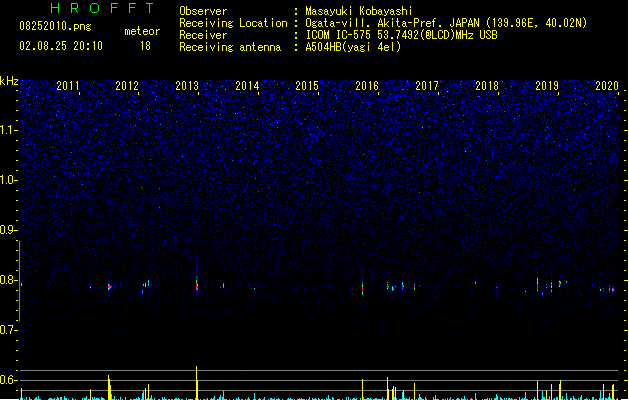Click the 2014 time marker

pyautogui.click(x=247, y=86)
